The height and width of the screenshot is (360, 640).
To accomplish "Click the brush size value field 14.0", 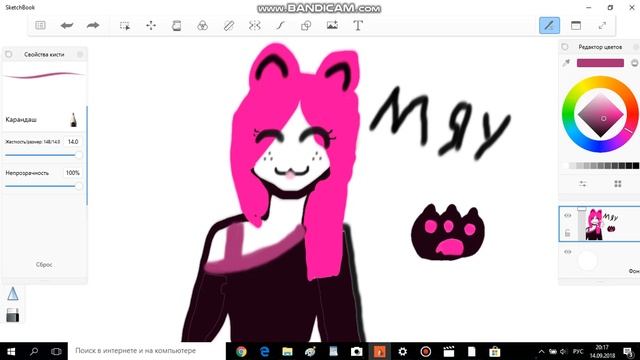I will click(73, 142).
